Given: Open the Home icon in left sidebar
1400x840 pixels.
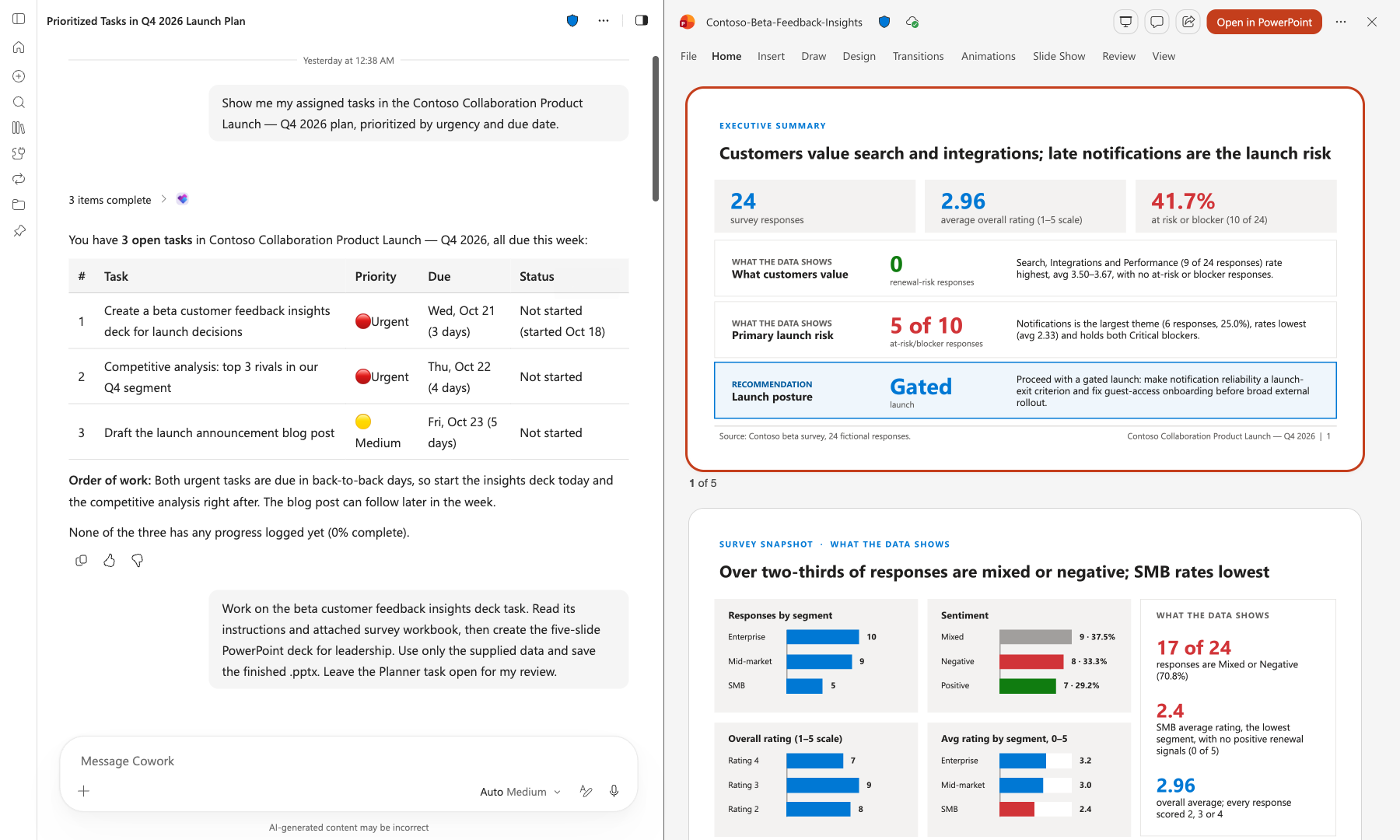Looking at the screenshot, I should 19,47.
